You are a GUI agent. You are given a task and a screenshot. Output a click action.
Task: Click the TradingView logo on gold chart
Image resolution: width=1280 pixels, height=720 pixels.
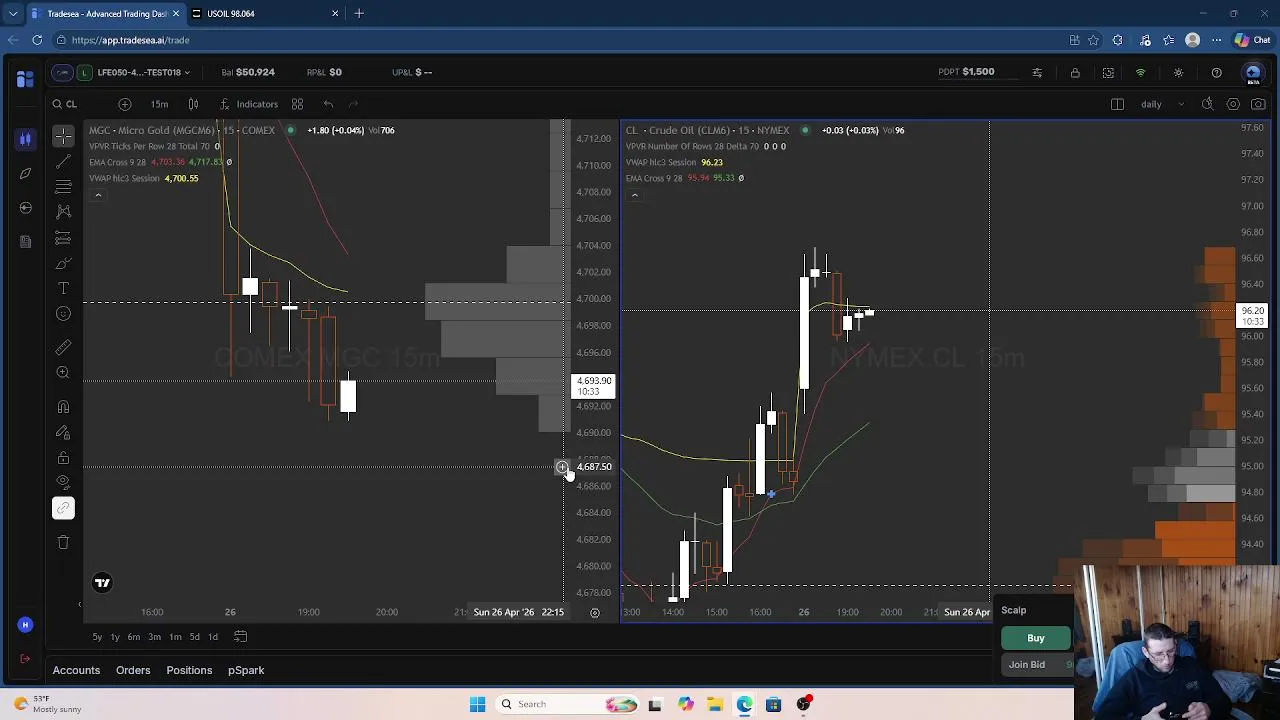[x=102, y=583]
